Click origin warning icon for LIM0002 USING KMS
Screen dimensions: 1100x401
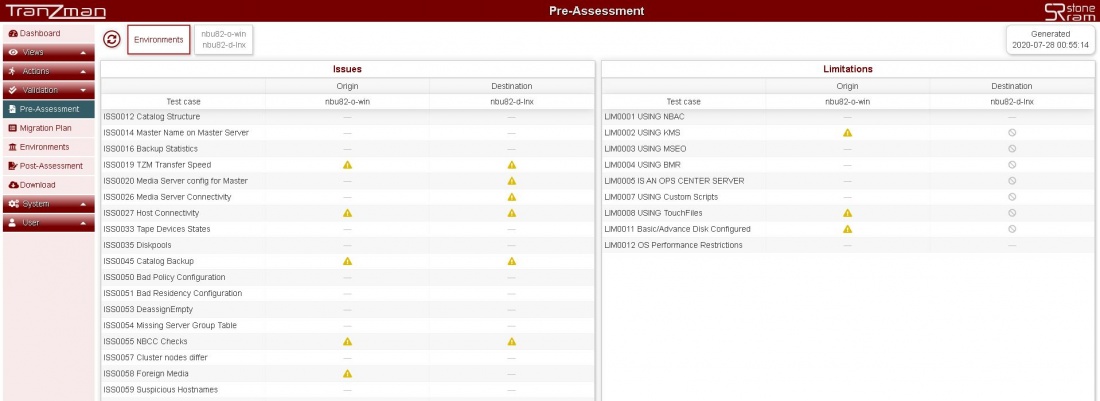click(848, 133)
